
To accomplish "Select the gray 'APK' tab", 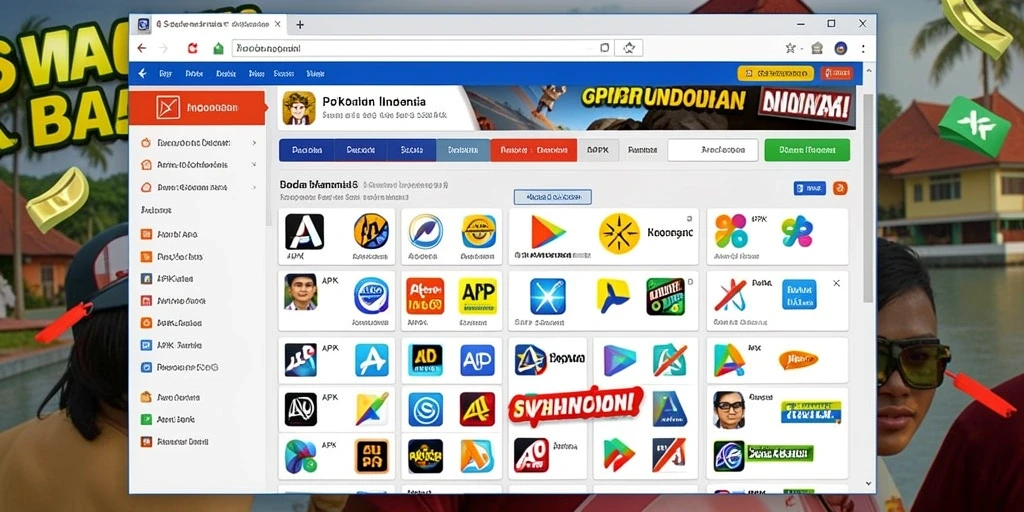I will click(x=598, y=150).
